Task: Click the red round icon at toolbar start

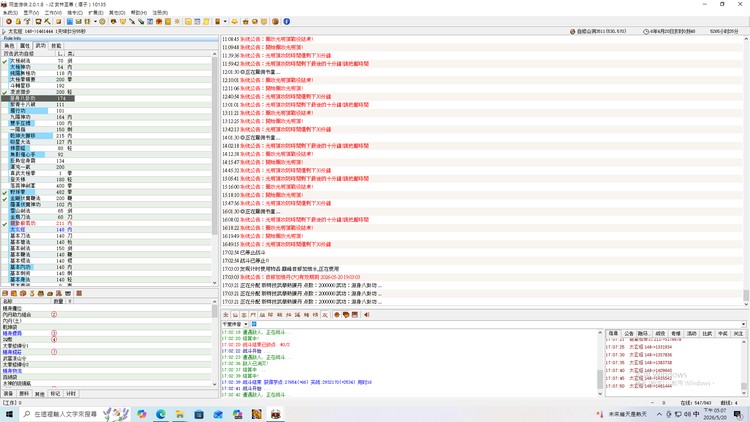Action: (x=9, y=22)
